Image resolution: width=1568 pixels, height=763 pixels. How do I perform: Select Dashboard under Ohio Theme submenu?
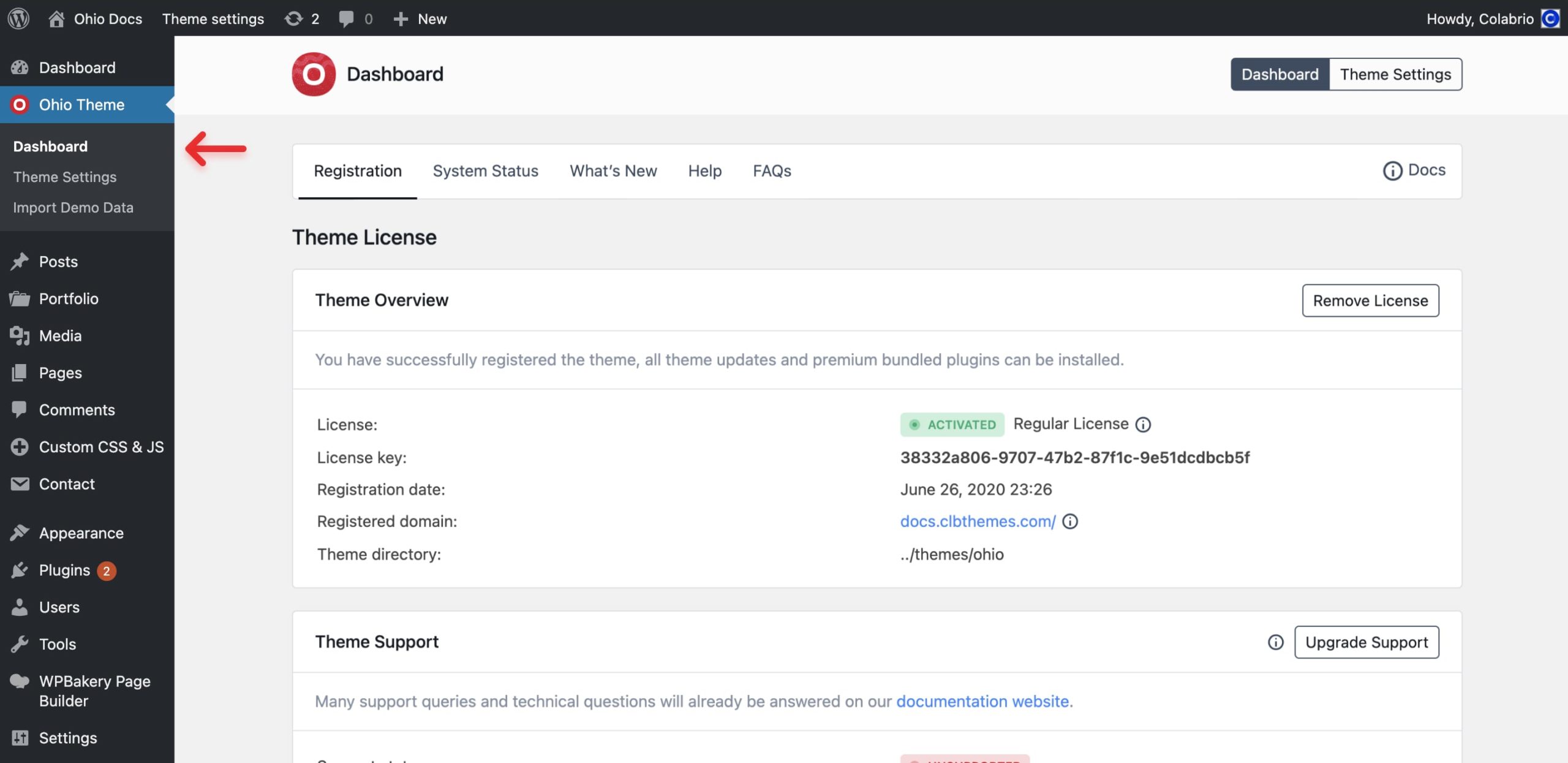50,146
